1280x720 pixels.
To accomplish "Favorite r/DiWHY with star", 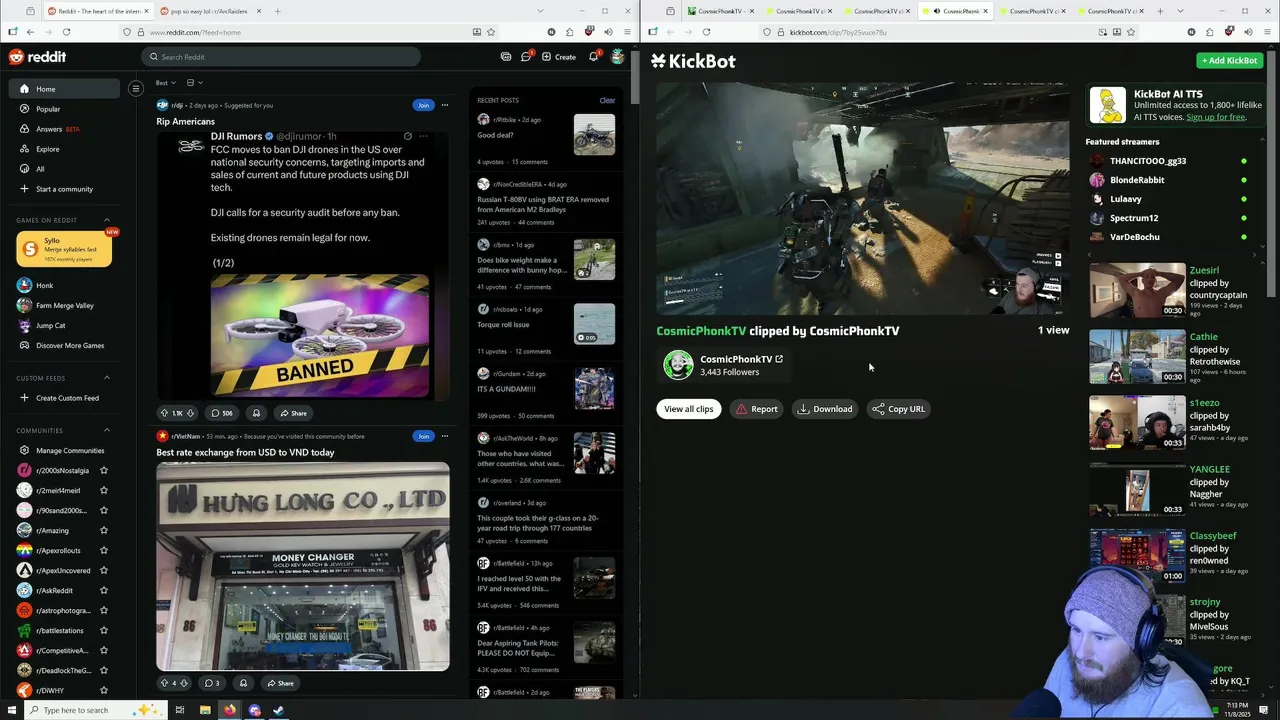I will pyautogui.click(x=104, y=690).
